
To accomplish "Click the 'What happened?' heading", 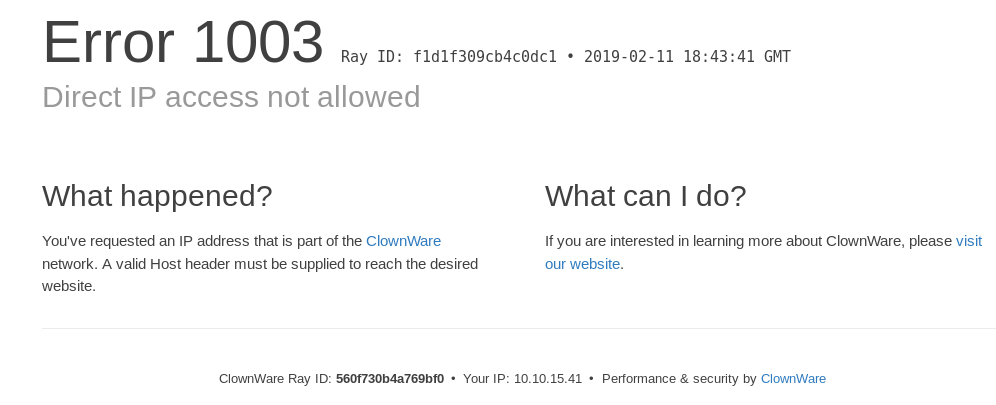I will click(x=157, y=196).
